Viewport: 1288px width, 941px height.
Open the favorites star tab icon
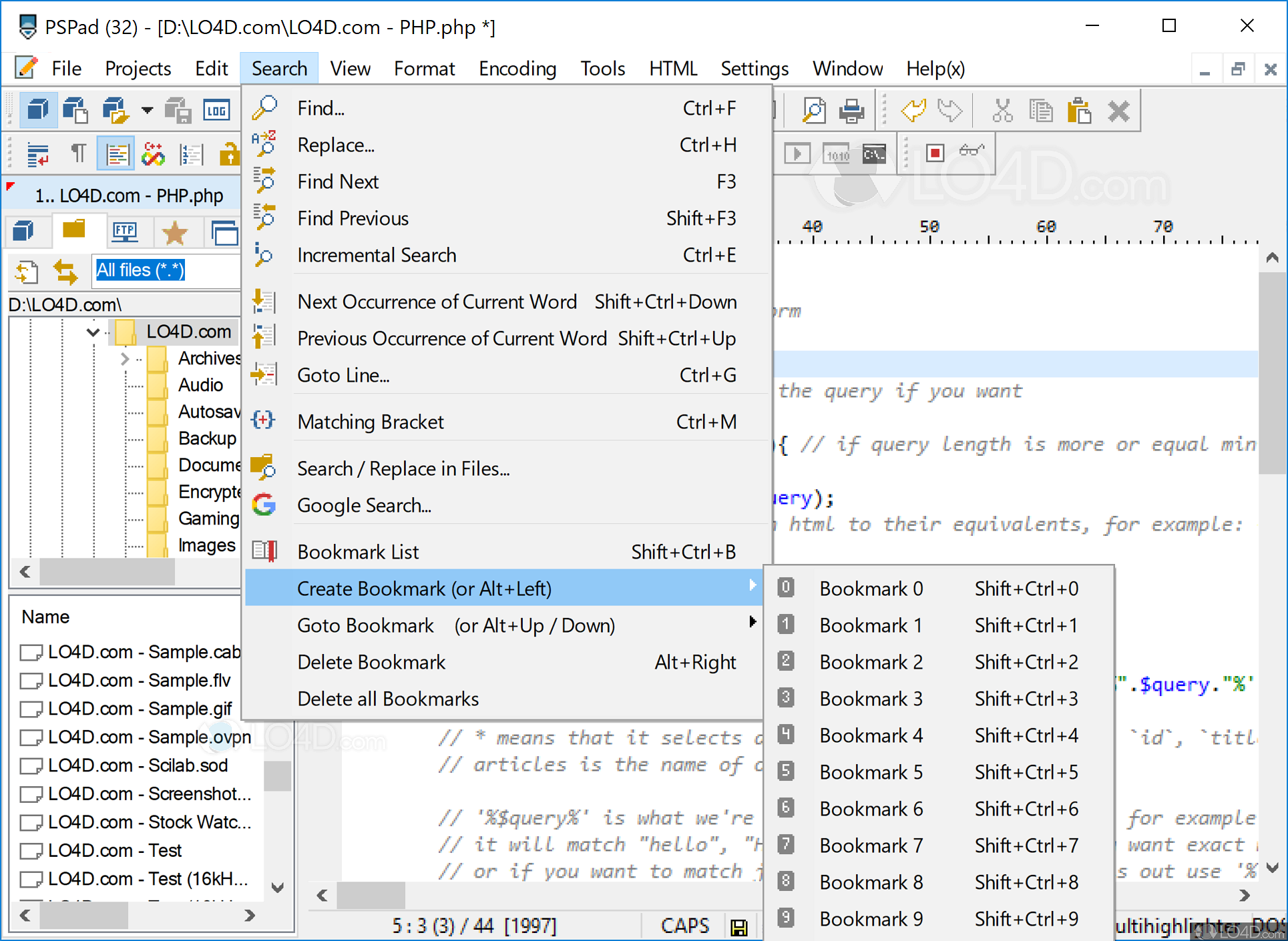[175, 232]
